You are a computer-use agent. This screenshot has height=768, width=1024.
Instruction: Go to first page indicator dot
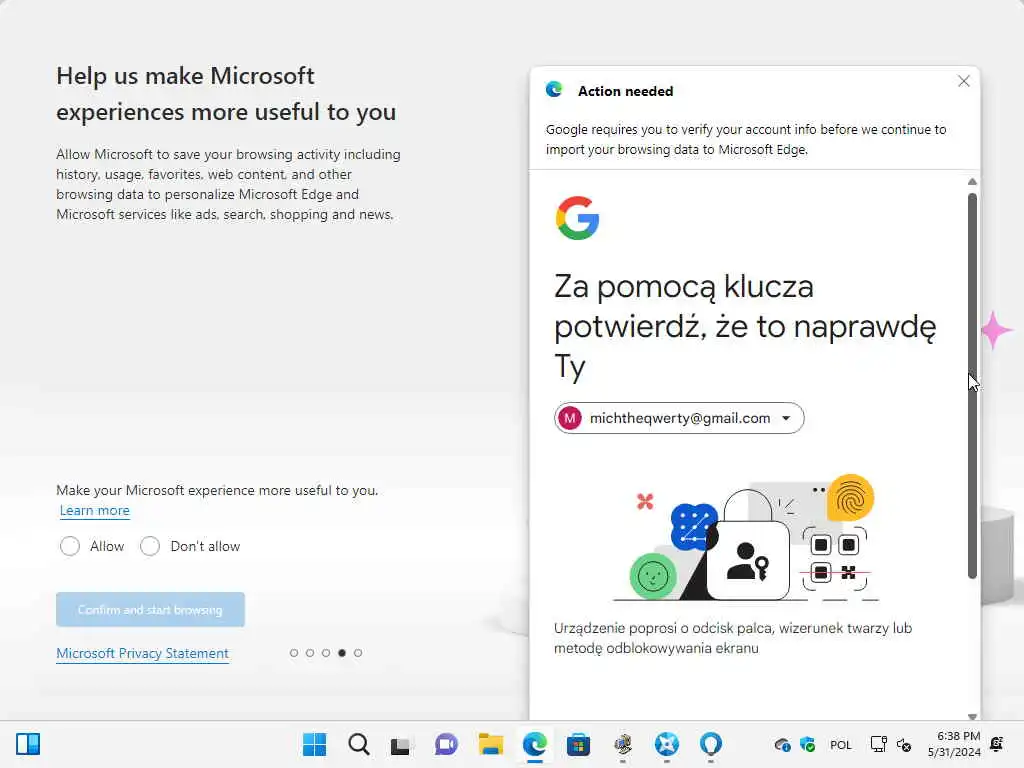click(294, 653)
